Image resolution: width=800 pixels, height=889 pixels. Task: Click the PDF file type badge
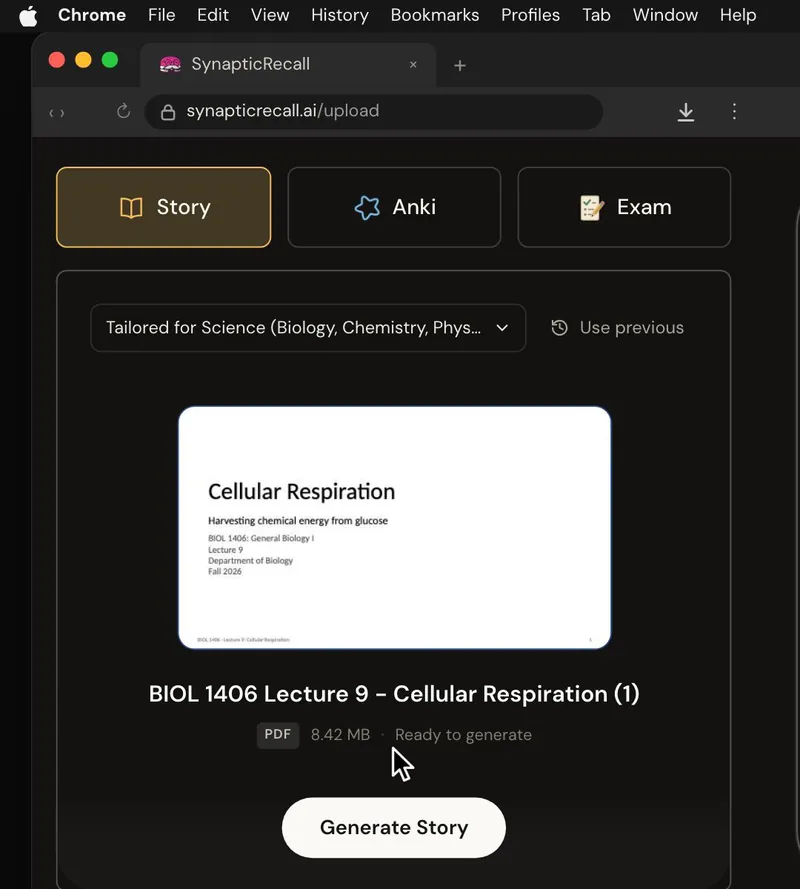point(278,735)
